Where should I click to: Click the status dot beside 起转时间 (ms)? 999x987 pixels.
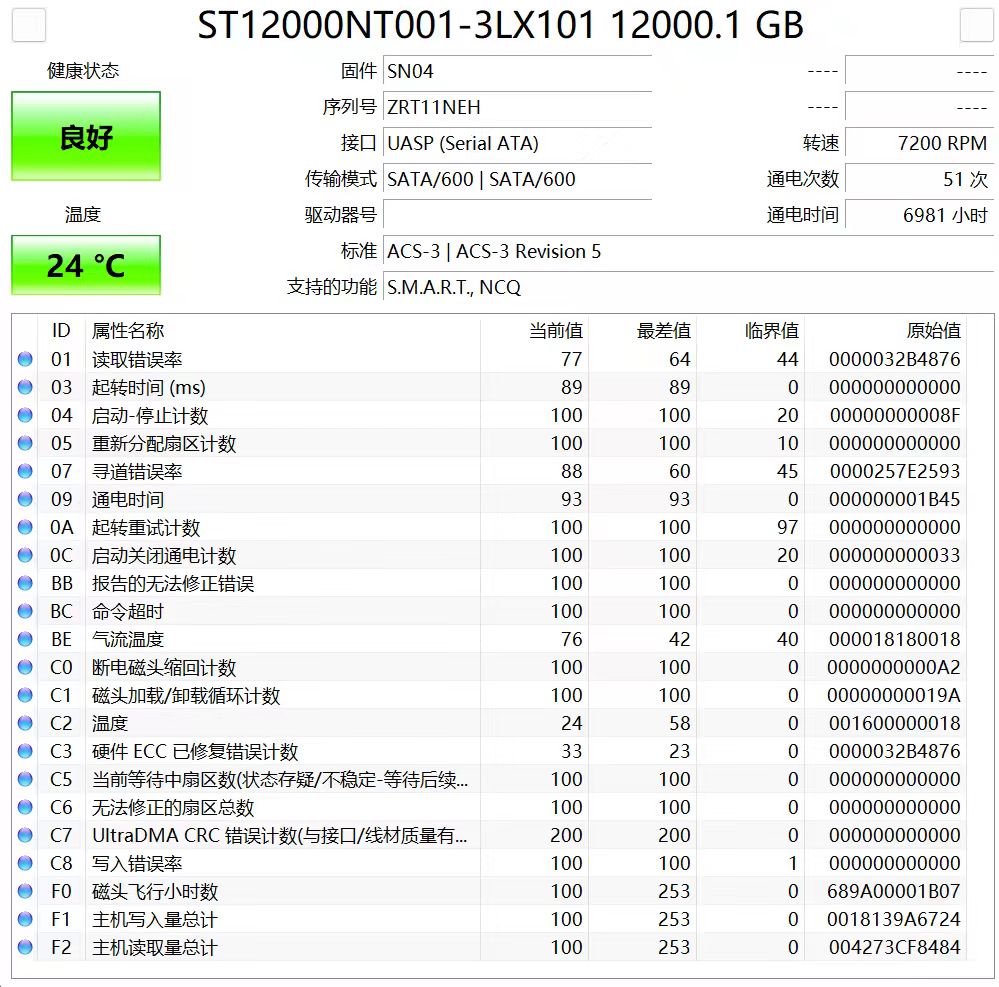[x=25, y=387]
